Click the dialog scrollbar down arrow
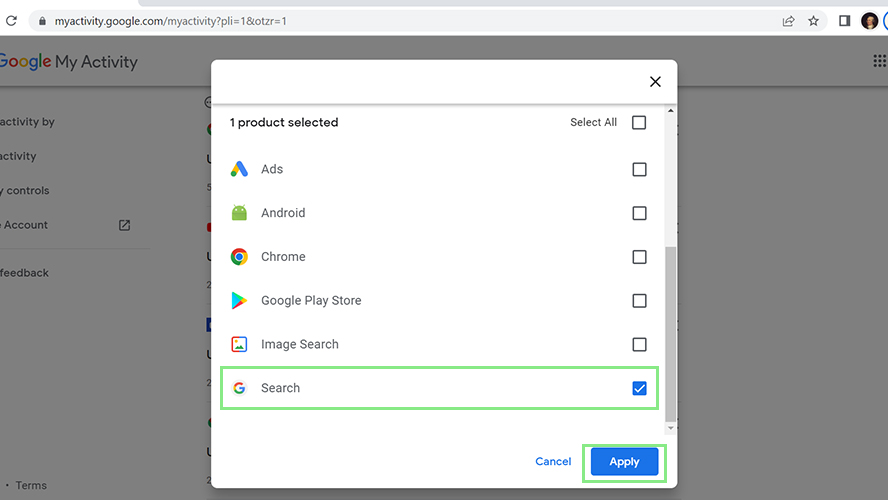 671,428
